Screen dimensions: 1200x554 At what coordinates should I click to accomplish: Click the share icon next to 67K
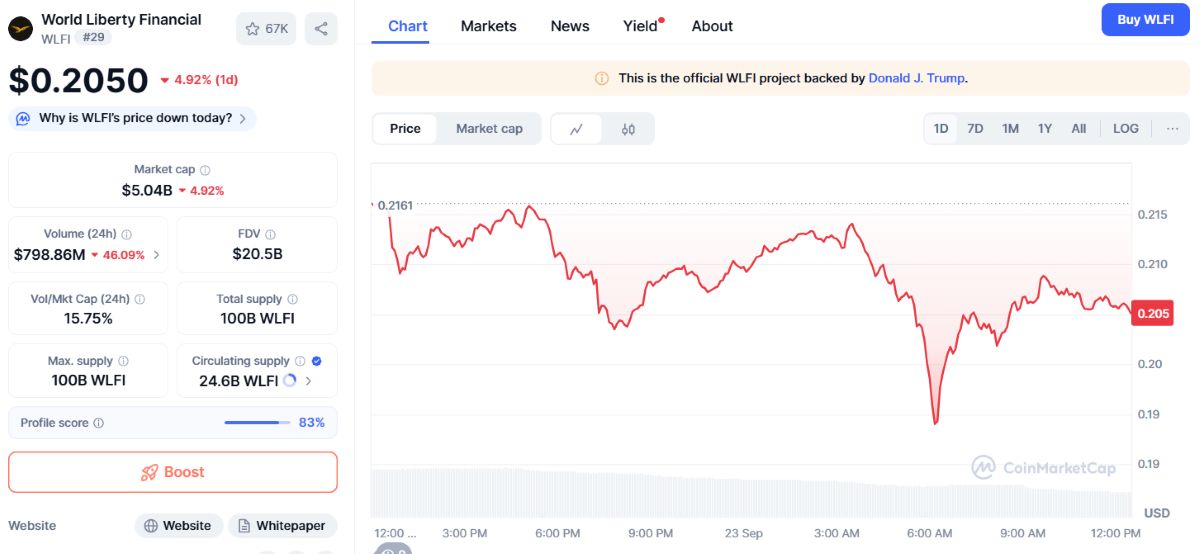(321, 29)
